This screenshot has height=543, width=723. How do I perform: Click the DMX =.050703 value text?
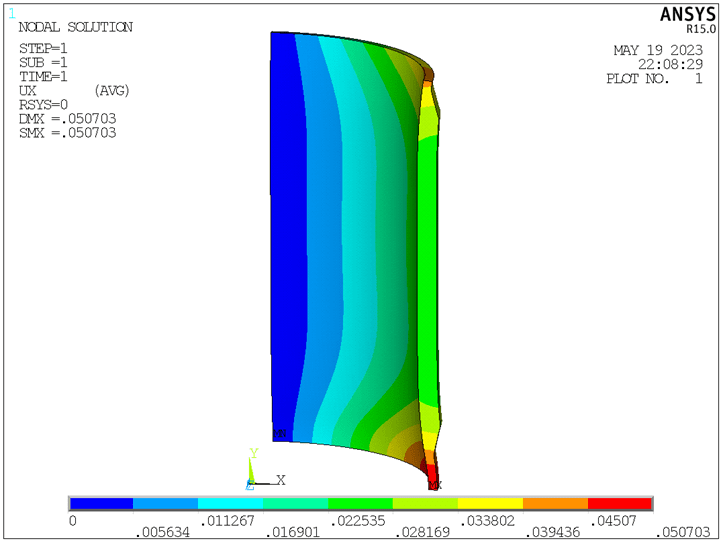(x=67, y=119)
